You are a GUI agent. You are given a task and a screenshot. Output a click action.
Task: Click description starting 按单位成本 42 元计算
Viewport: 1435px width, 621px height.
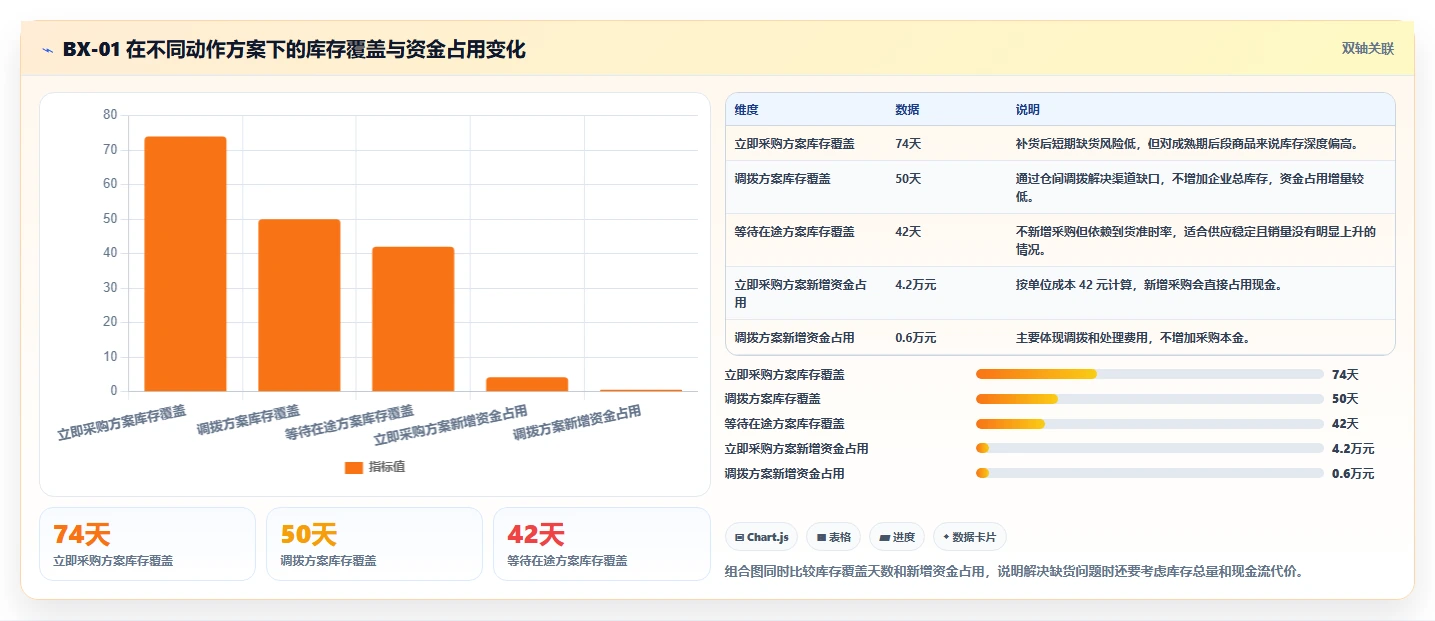[x=1149, y=285]
